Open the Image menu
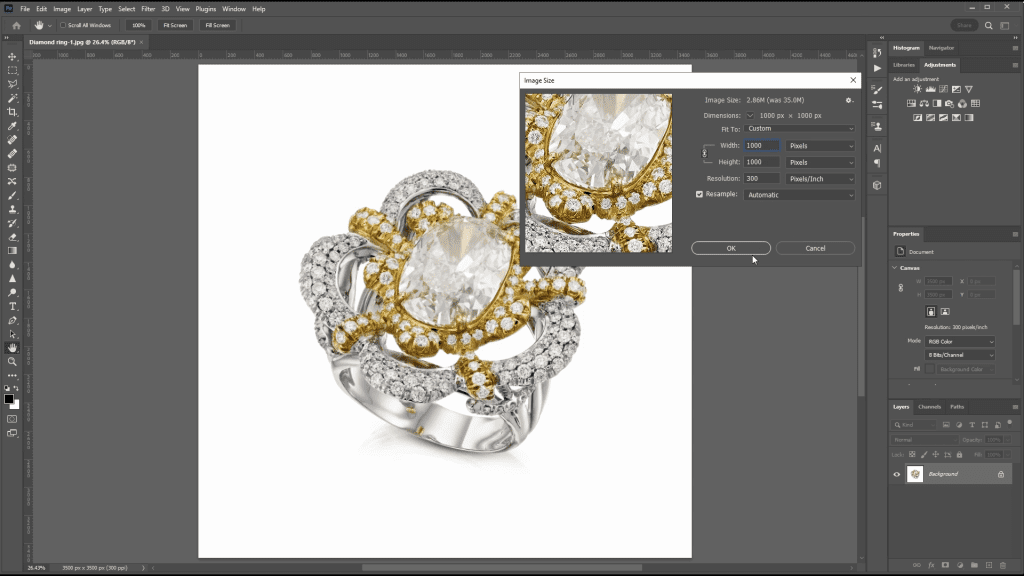This screenshot has width=1024, height=576. click(62, 9)
